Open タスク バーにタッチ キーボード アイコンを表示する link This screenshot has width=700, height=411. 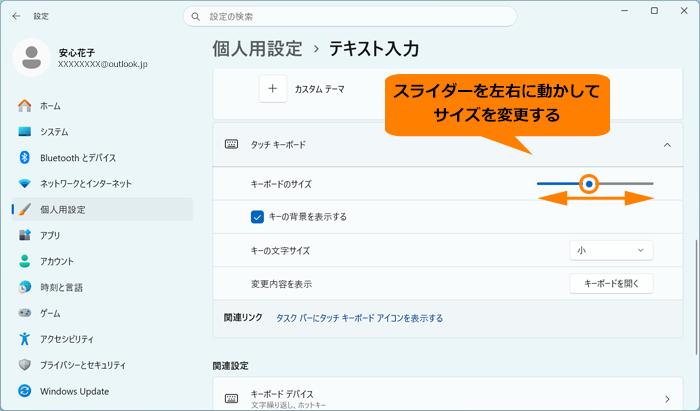[359, 318]
